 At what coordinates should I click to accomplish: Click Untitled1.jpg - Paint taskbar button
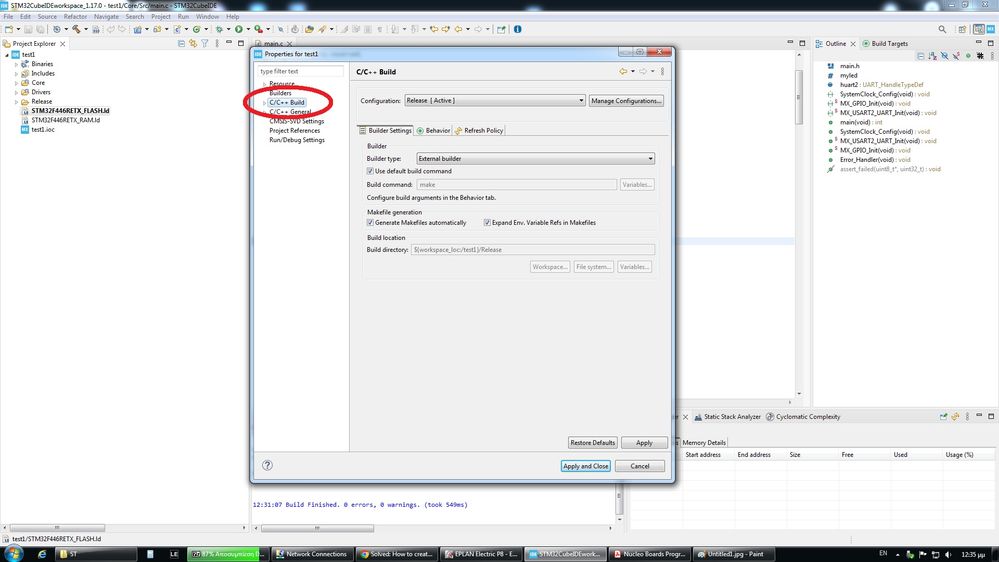click(x=732, y=554)
